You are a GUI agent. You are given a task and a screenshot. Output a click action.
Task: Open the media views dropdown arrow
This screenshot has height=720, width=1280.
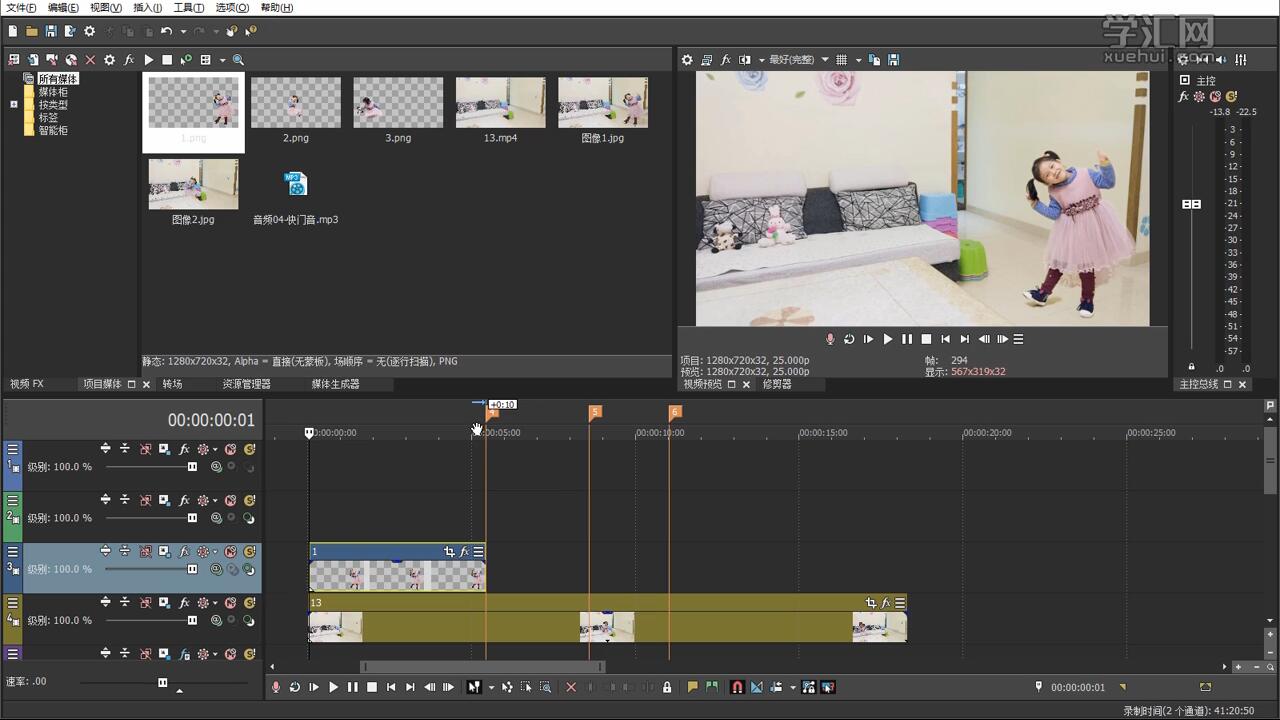[222, 60]
